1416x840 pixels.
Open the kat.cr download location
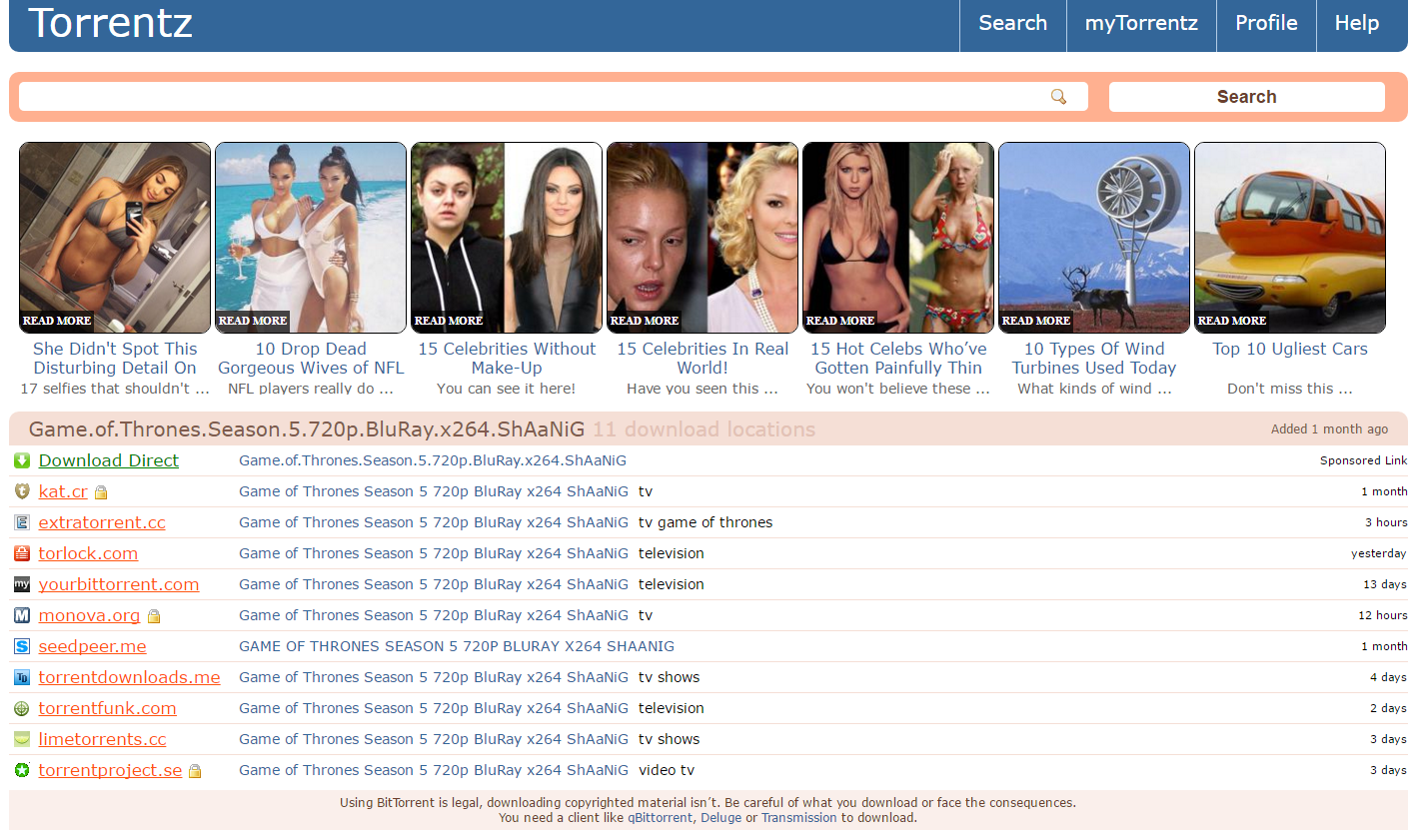click(63, 491)
